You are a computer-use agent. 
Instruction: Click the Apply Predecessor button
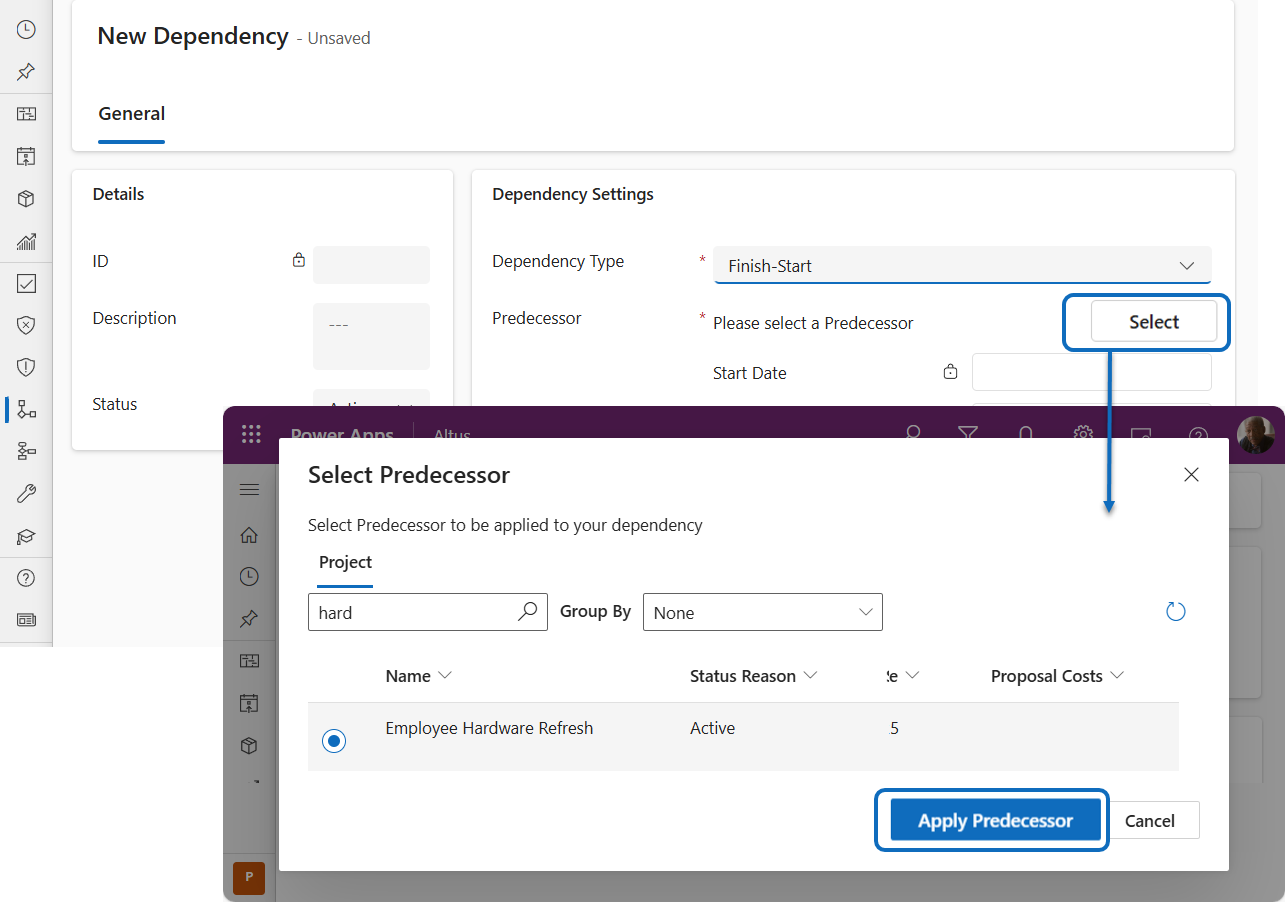click(994, 821)
